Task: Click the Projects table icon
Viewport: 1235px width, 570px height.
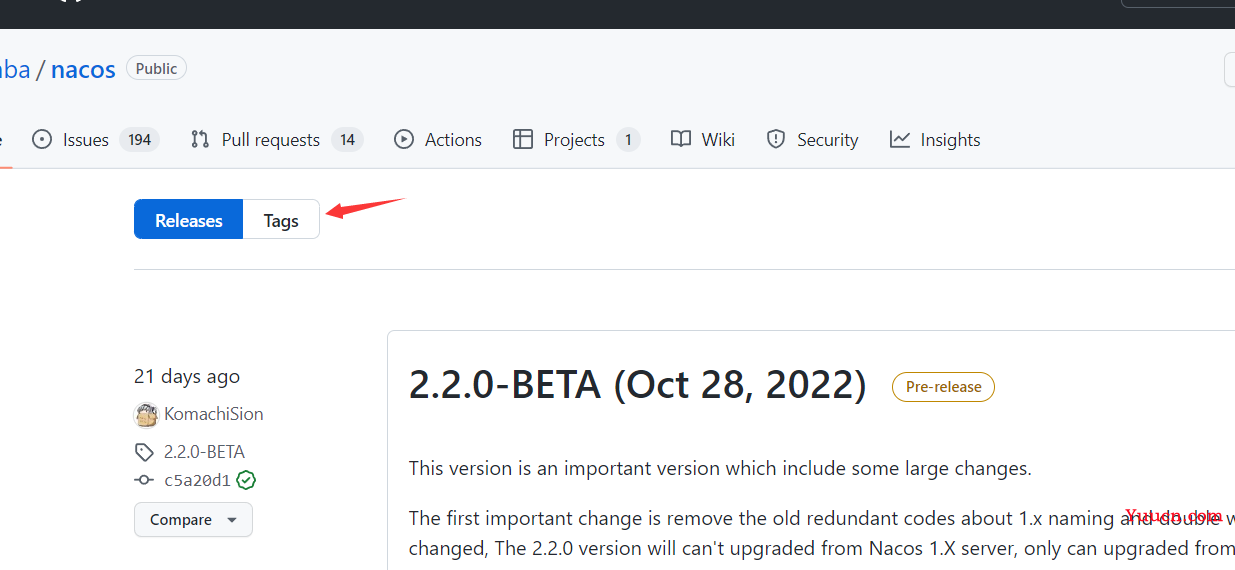Action: click(x=523, y=140)
